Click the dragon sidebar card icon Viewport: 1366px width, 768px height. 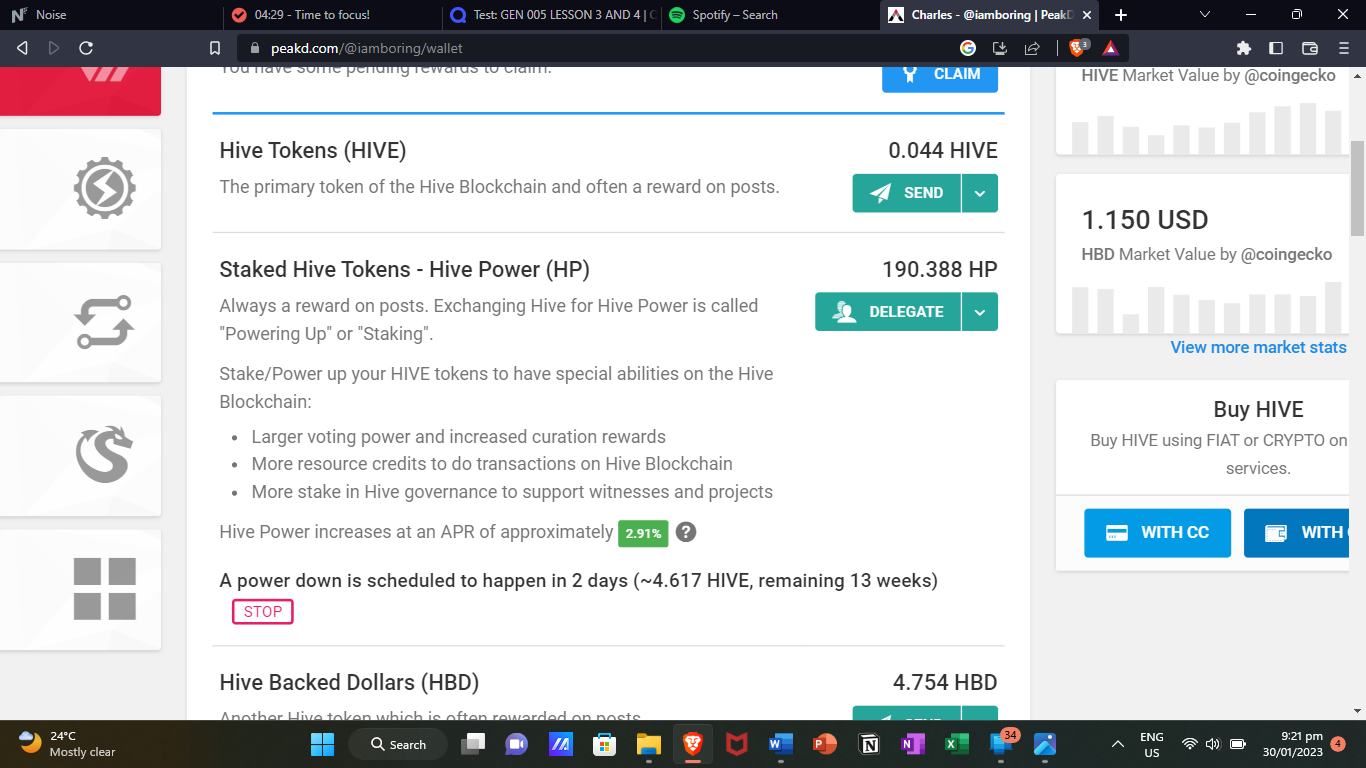coord(105,455)
